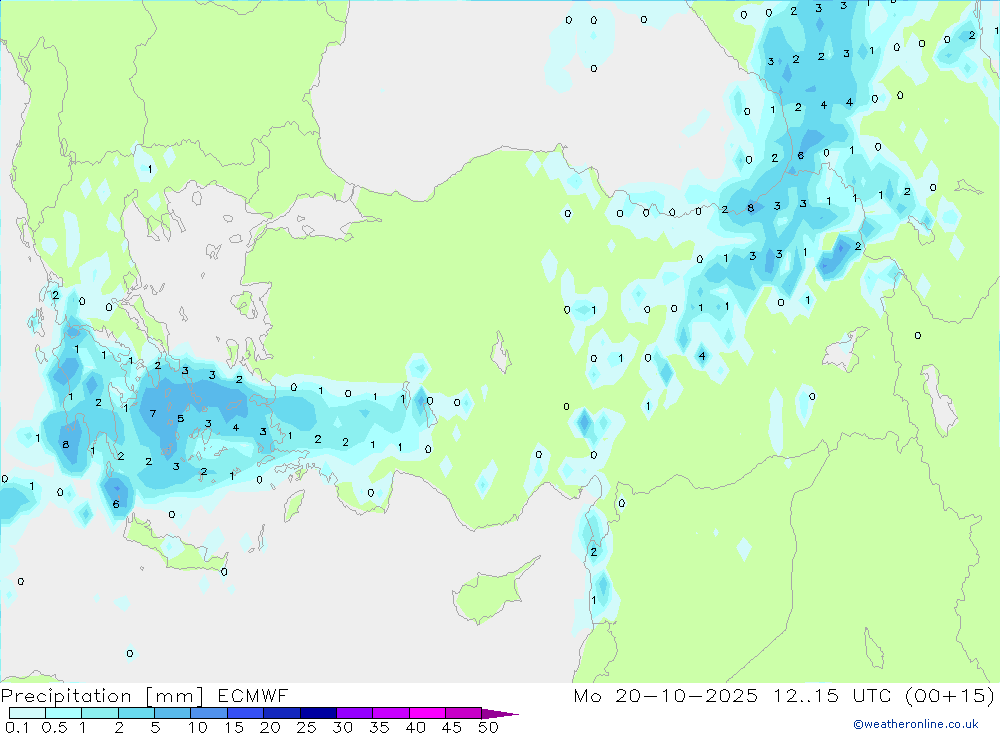Click the legend scale label "30"
Image resolution: width=1000 pixels, height=733 pixels.
coord(342,727)
